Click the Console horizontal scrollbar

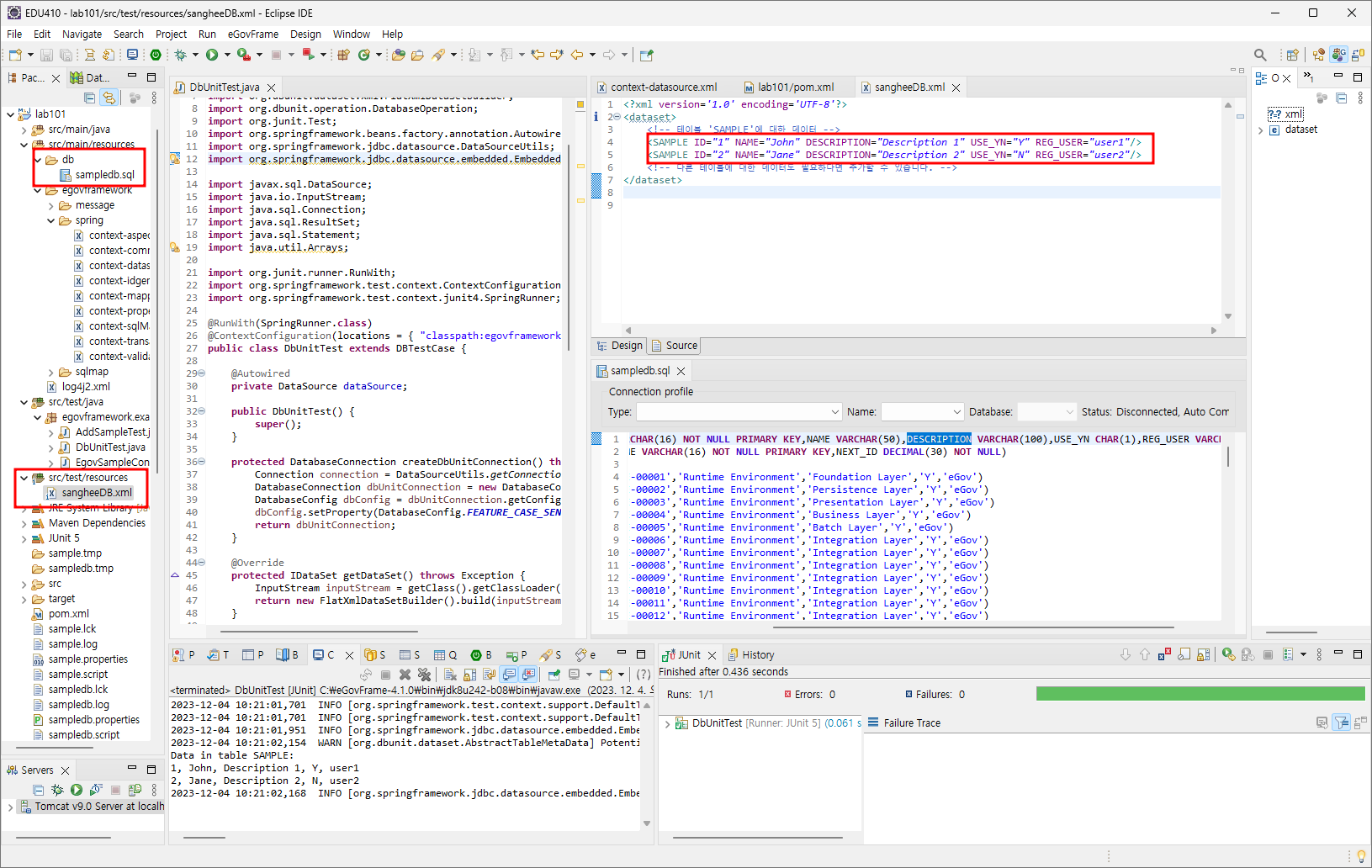point(204,837)
